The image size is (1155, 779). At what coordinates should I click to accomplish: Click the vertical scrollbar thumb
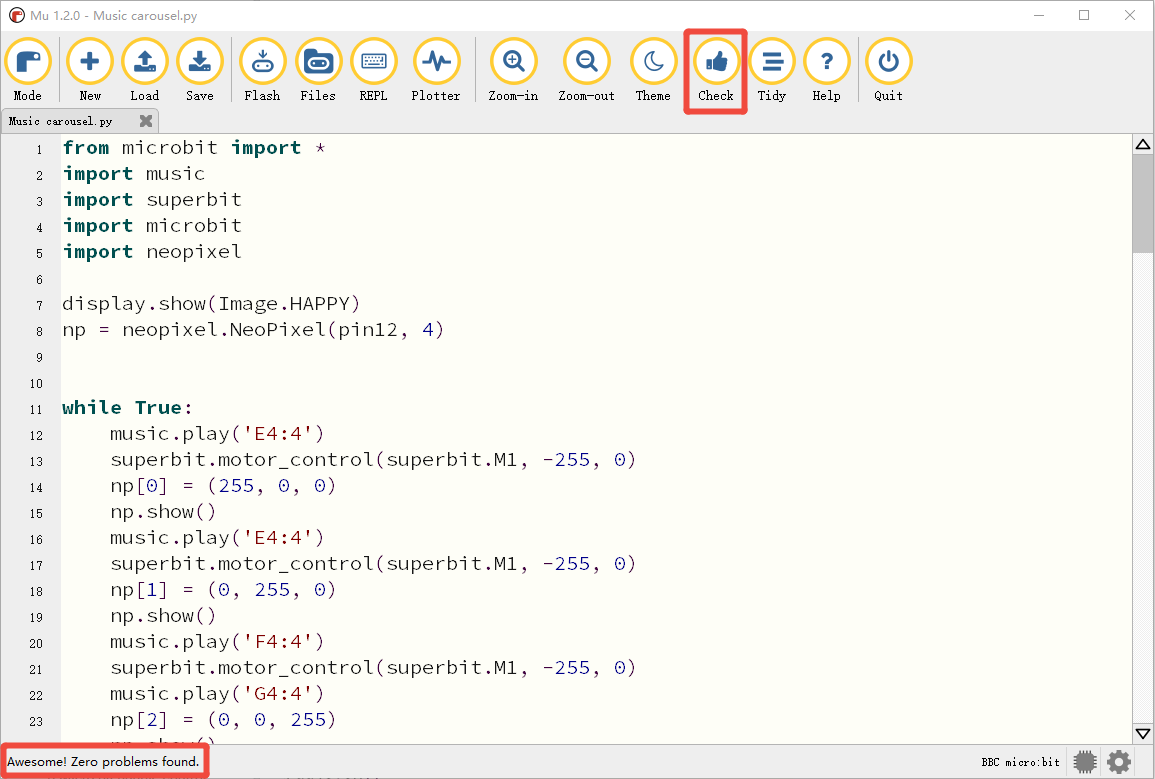pos(1143,203)
